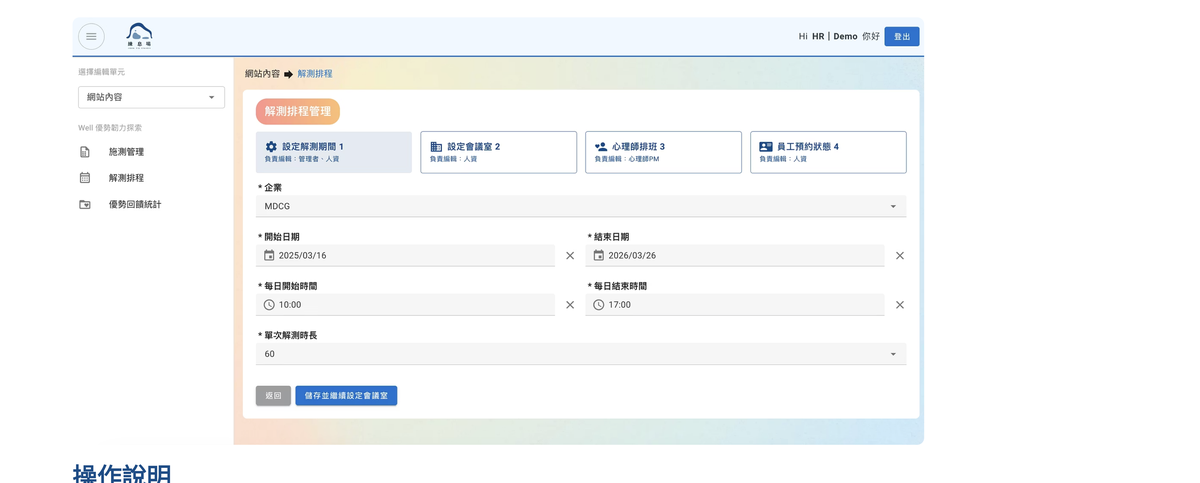Click the 解測排程管理 heading badge
This screenshot has height=483, width=1200.
tap(298, 111)
